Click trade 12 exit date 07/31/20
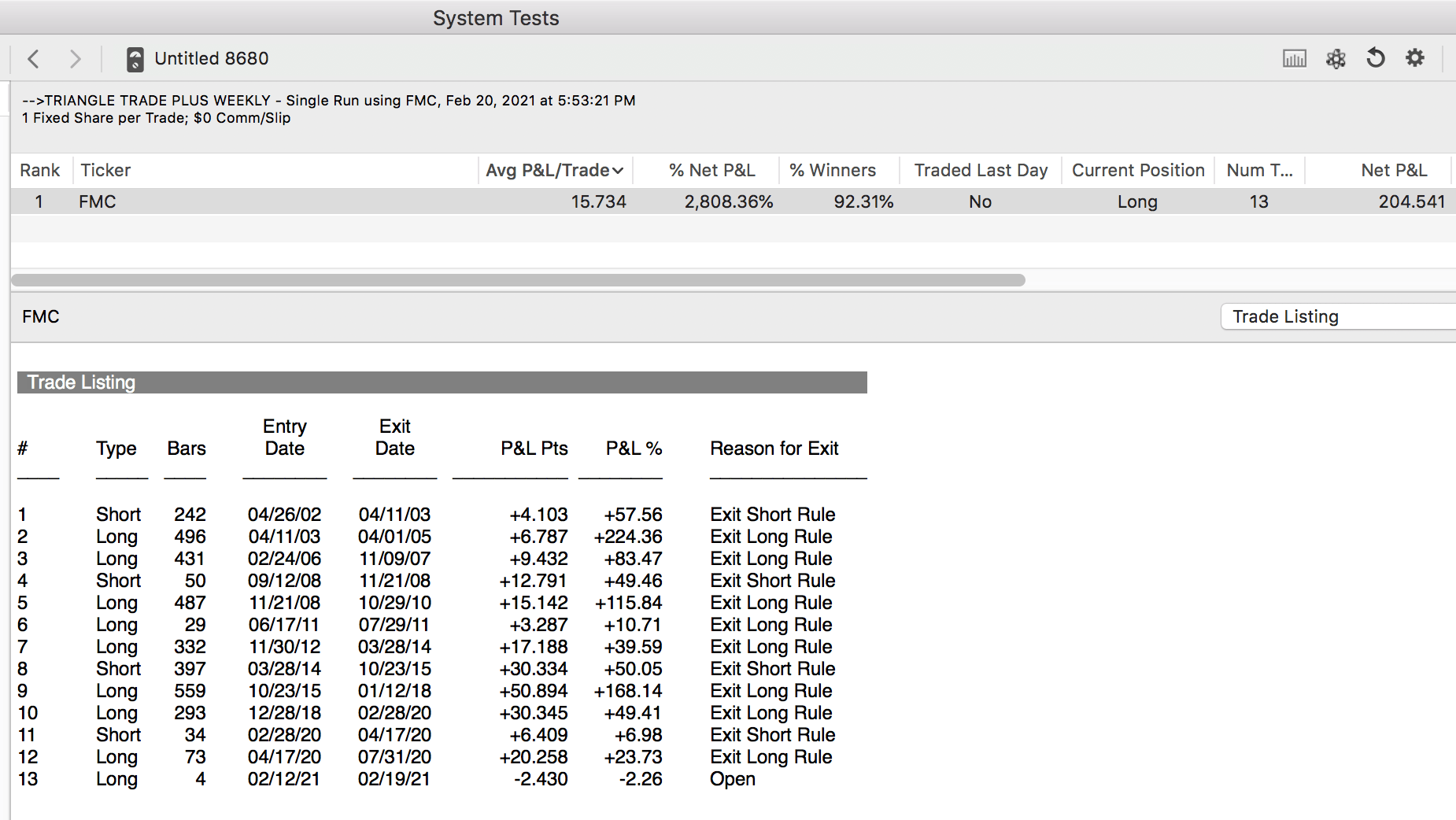Viewport: 1456px width, 820px height. [x=394, y=757]
